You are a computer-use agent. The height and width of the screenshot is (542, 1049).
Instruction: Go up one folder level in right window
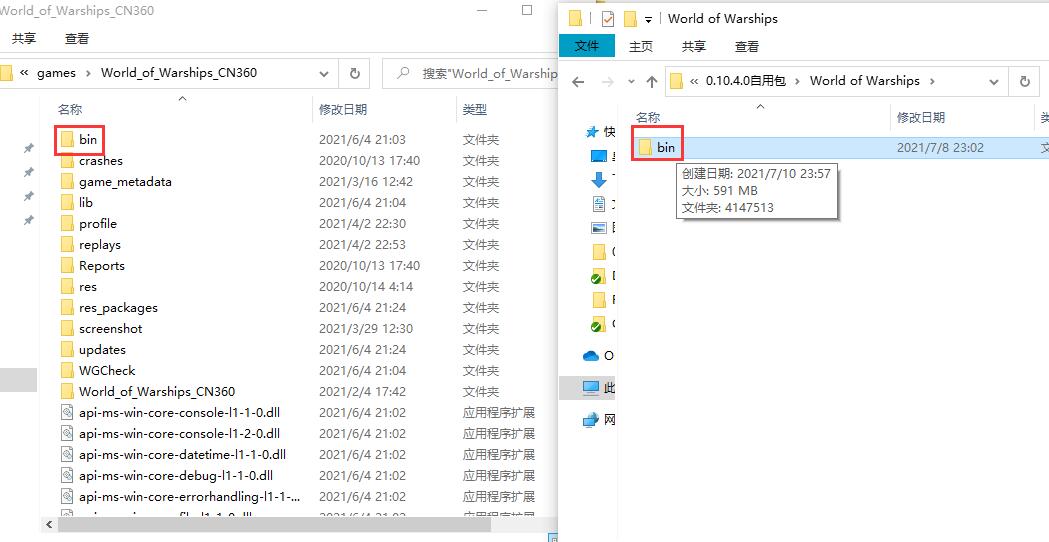(652, 82)
